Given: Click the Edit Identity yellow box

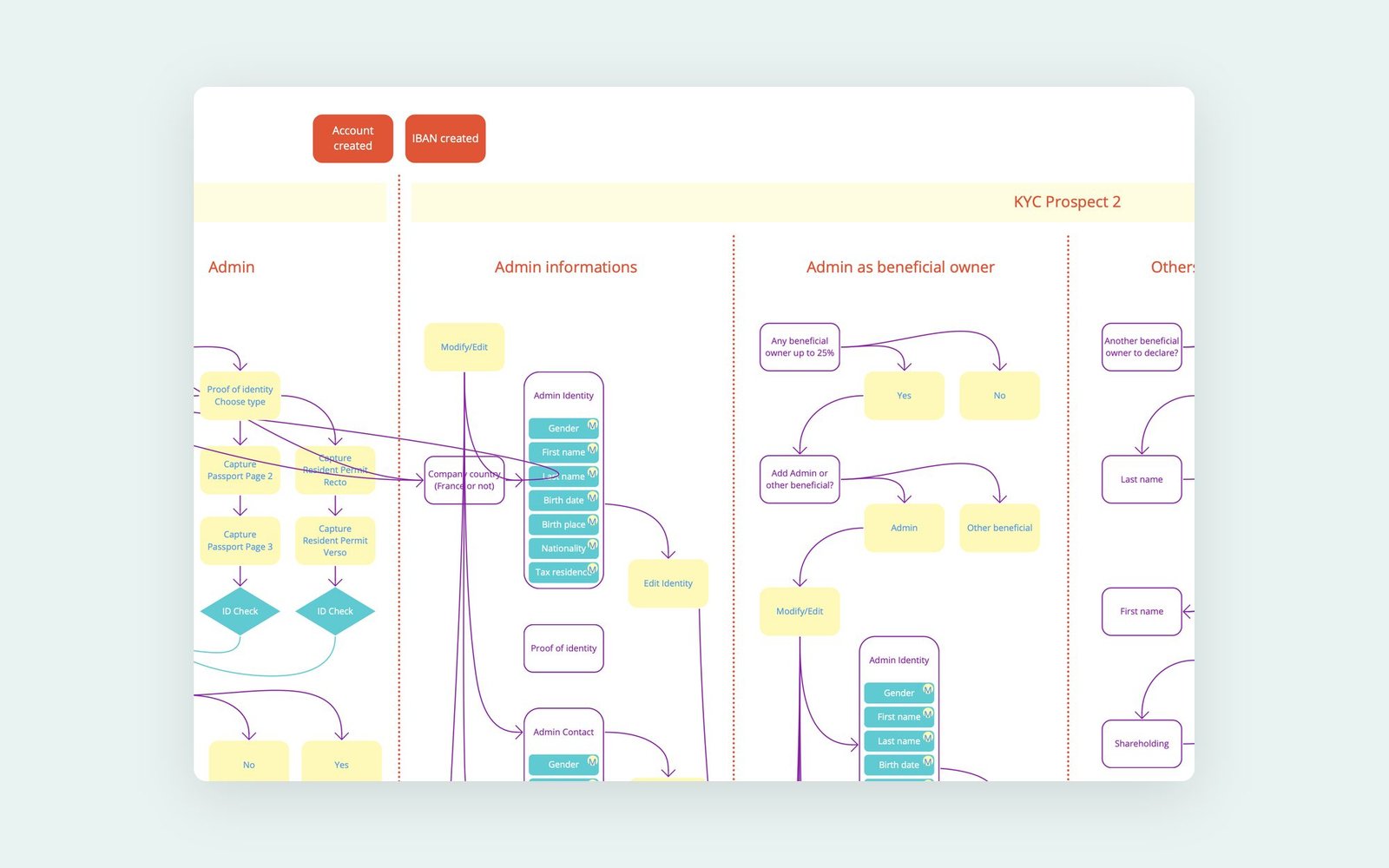Looking at the screenshot, I should point(668,583).
